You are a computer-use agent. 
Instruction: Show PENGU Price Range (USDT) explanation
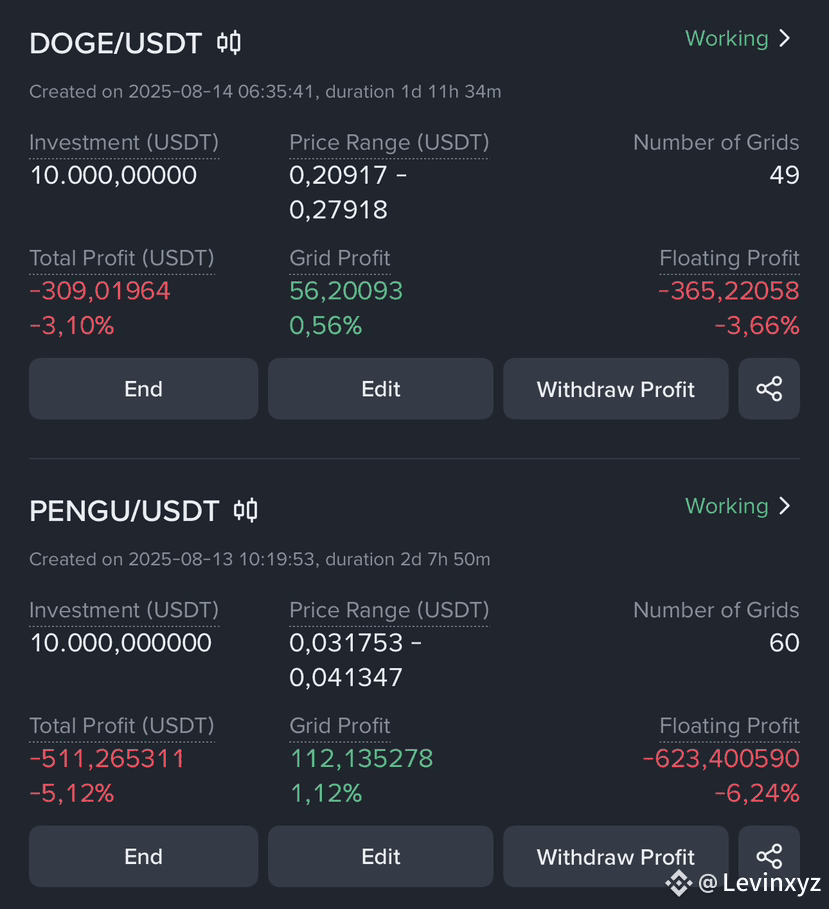click(389, 610)
